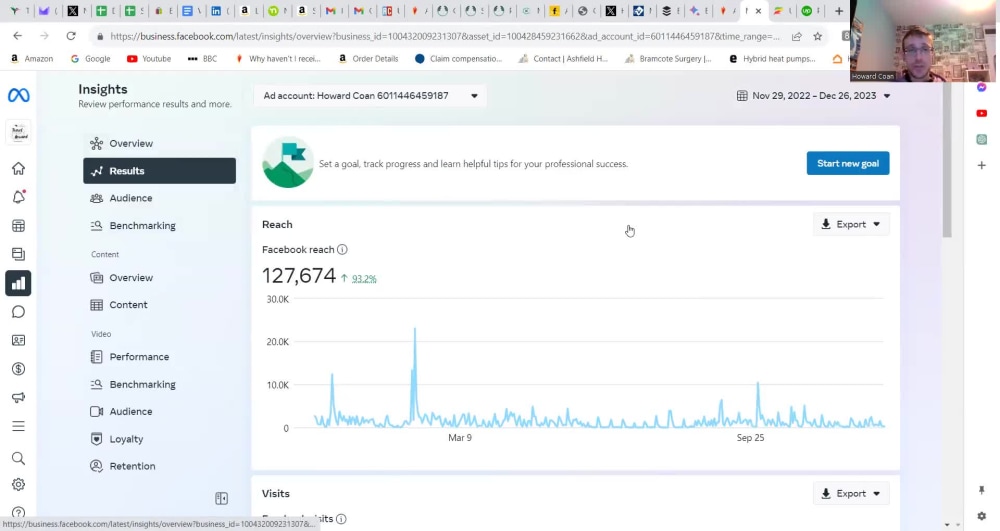The image size is (1000, 531).
Task: Open the Planner grid icon
Action: [x=18, y=226]
